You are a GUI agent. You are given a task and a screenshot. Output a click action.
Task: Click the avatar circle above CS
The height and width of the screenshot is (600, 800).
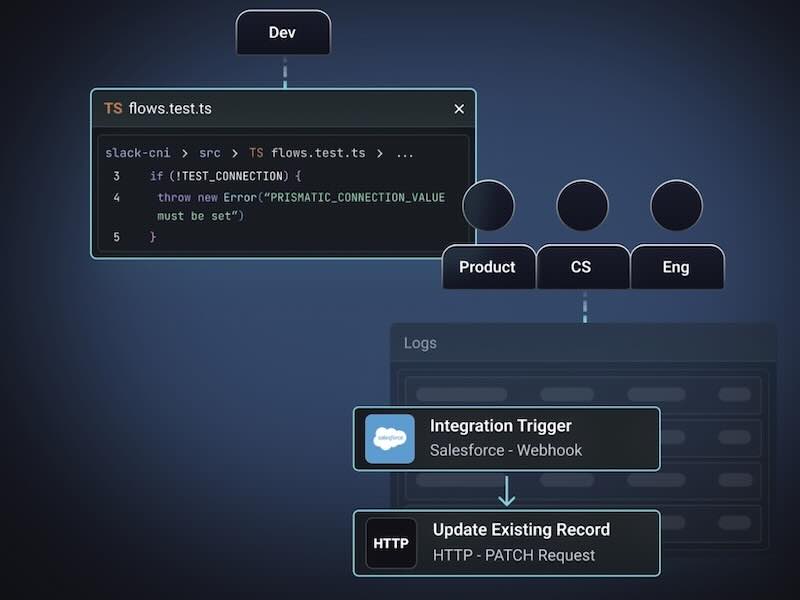(x=582, y=206)
